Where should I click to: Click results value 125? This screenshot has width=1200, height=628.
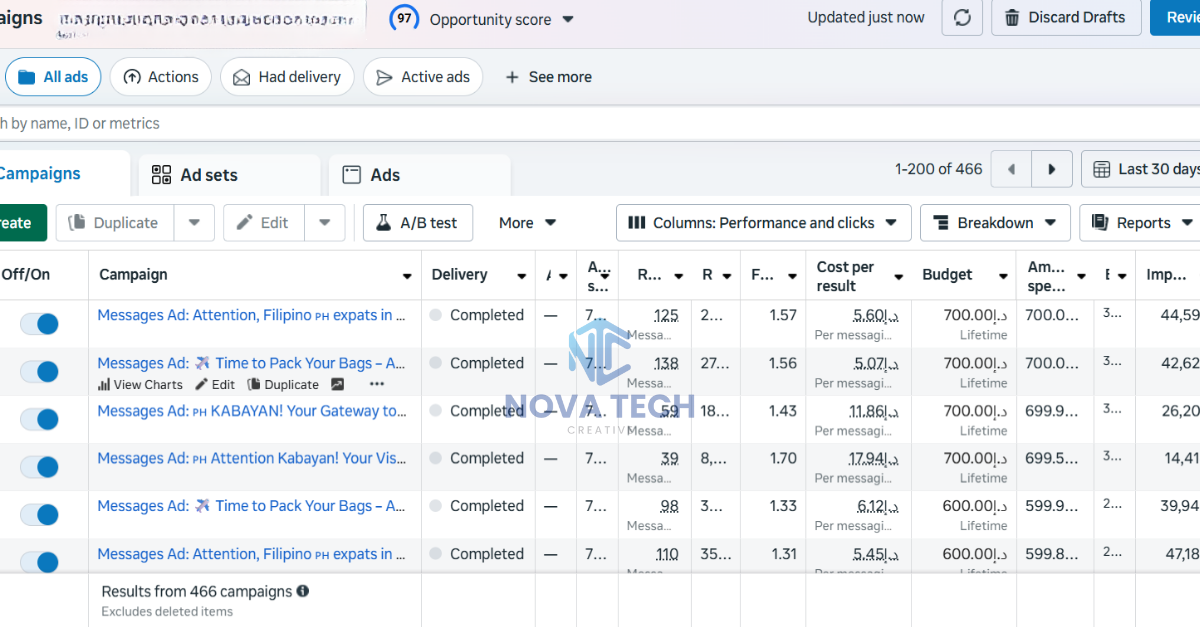(x=666, y=315)
